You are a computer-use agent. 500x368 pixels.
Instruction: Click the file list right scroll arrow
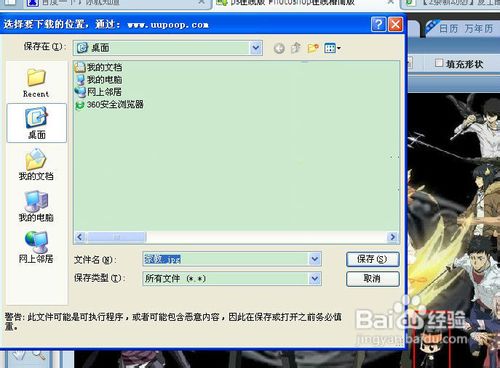(x=393, y=237)
